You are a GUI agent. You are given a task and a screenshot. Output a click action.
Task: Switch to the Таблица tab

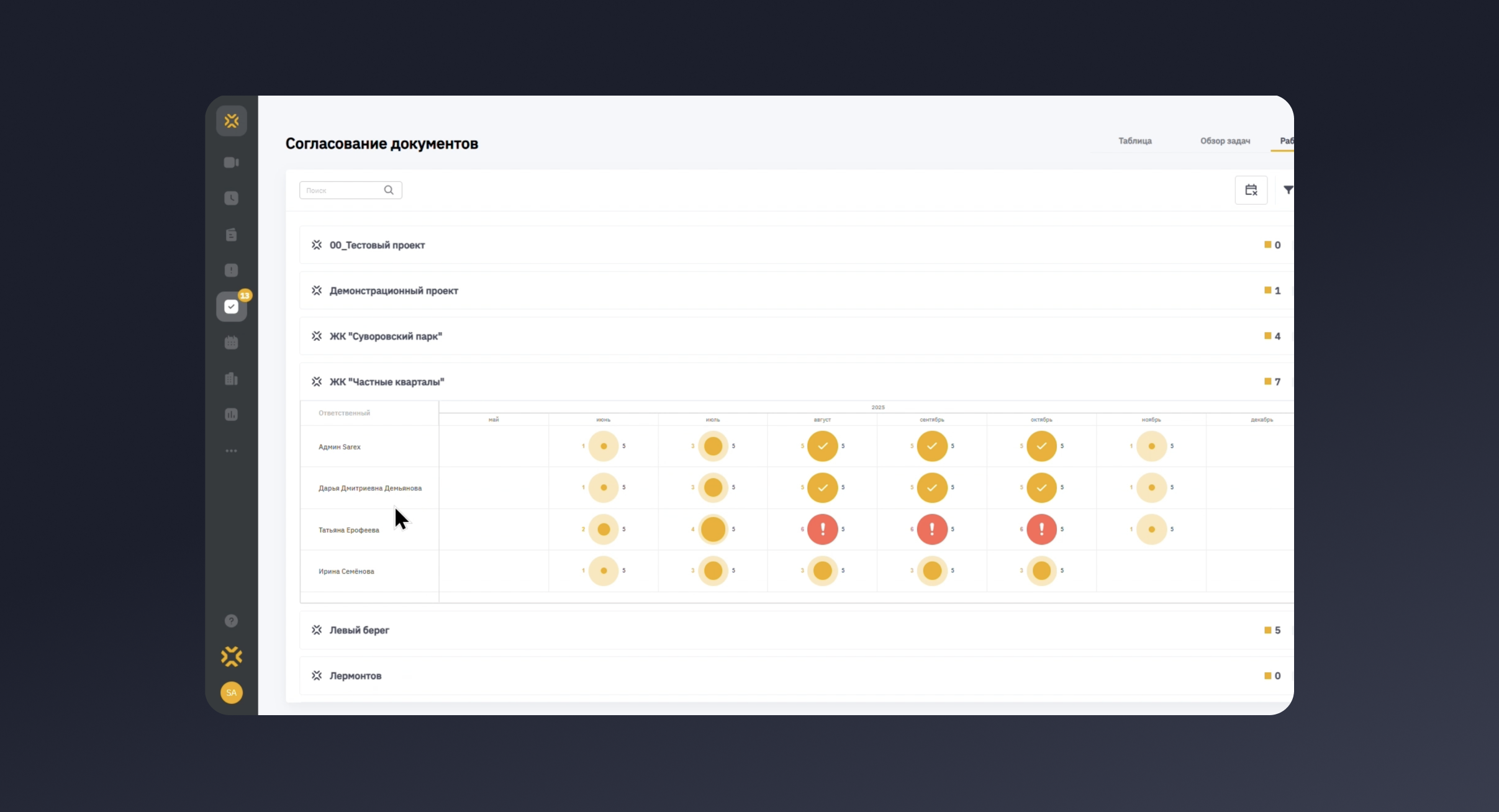(1134, 141)
